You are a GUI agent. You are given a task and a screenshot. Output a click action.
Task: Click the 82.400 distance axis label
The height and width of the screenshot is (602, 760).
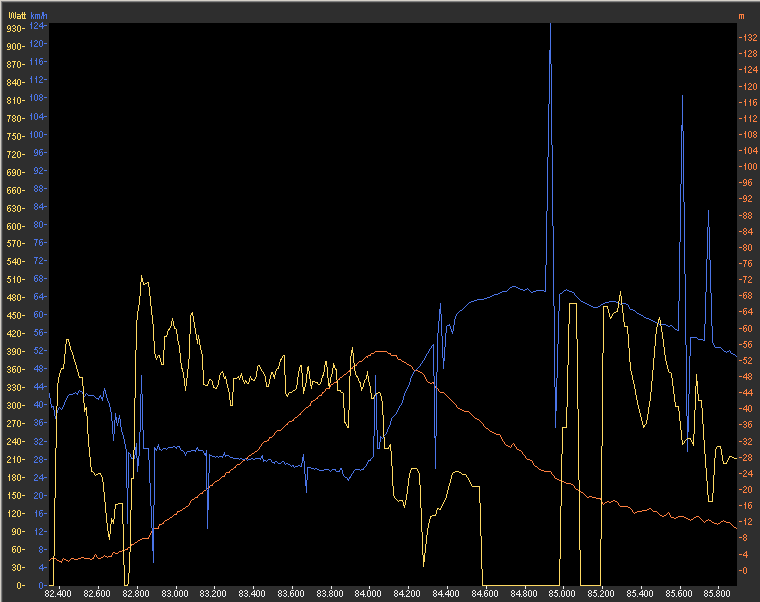coord(59,593)
